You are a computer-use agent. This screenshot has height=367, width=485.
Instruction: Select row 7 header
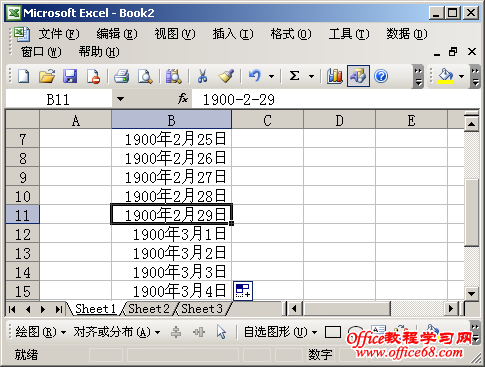23,139
